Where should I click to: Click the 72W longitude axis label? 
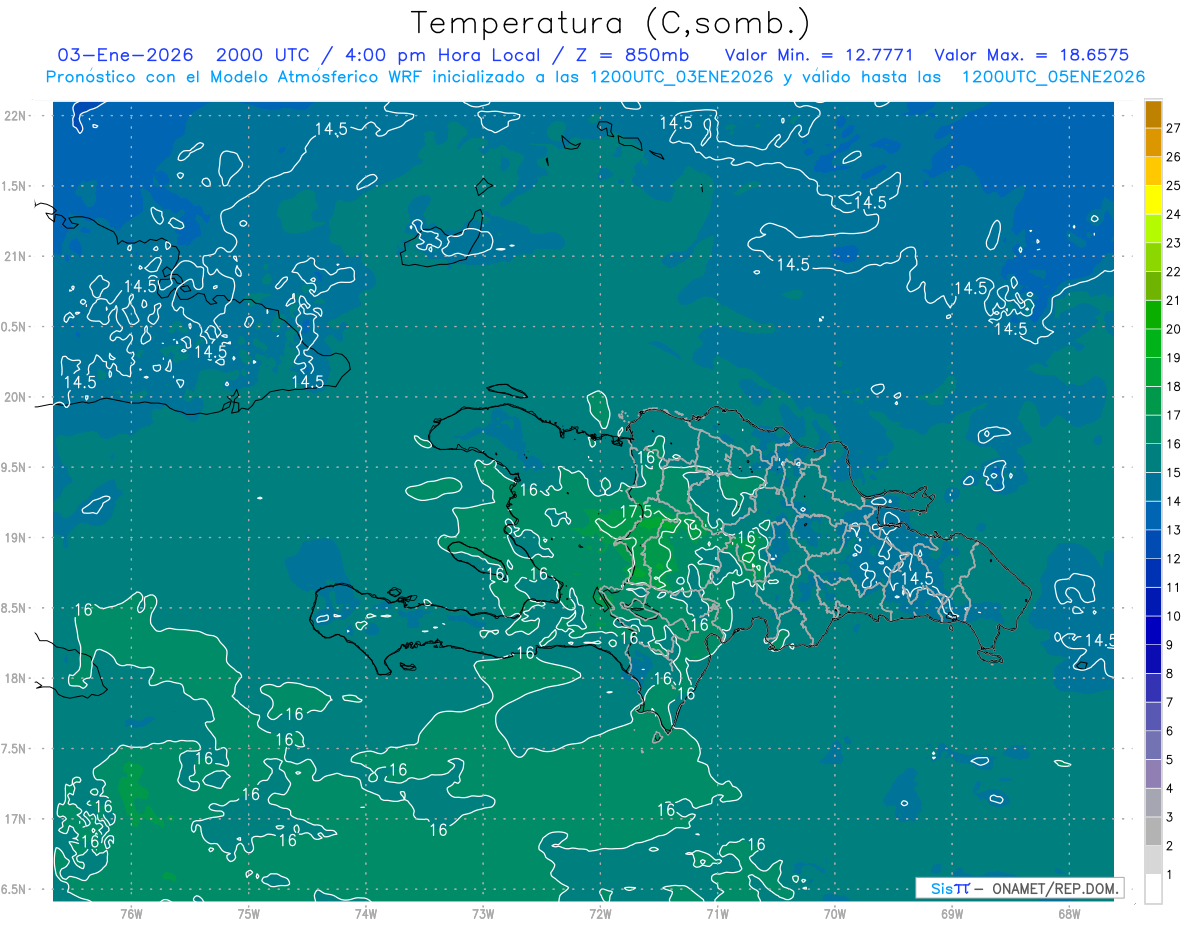coord(600,913)
